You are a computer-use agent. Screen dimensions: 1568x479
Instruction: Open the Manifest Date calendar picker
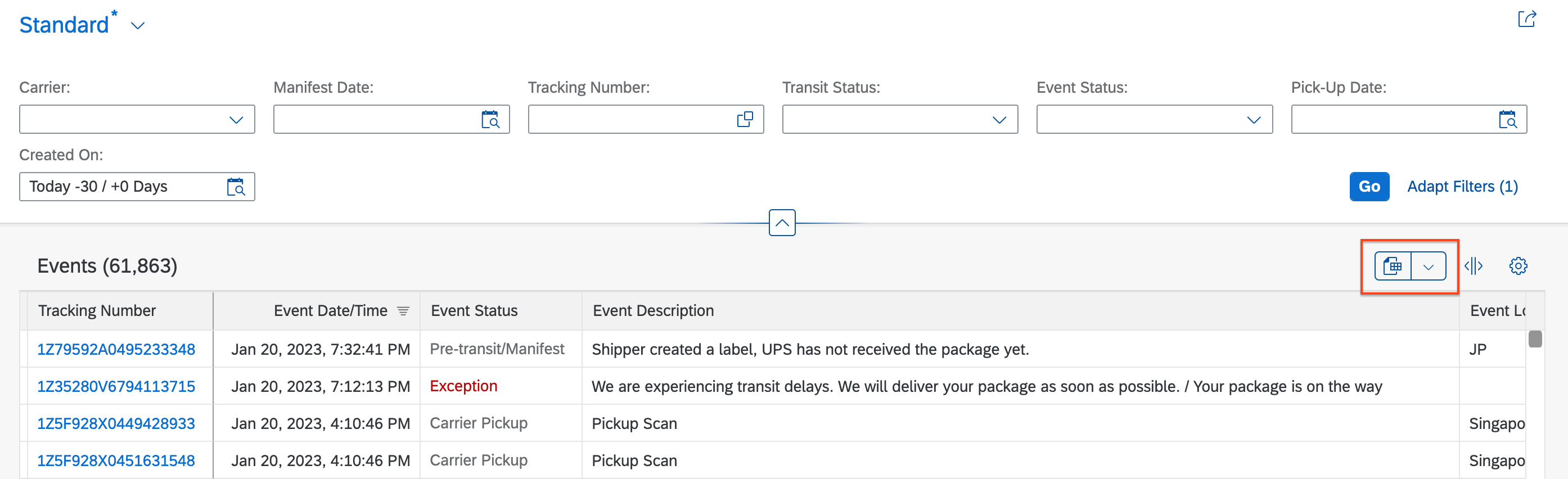pos(490,120)
